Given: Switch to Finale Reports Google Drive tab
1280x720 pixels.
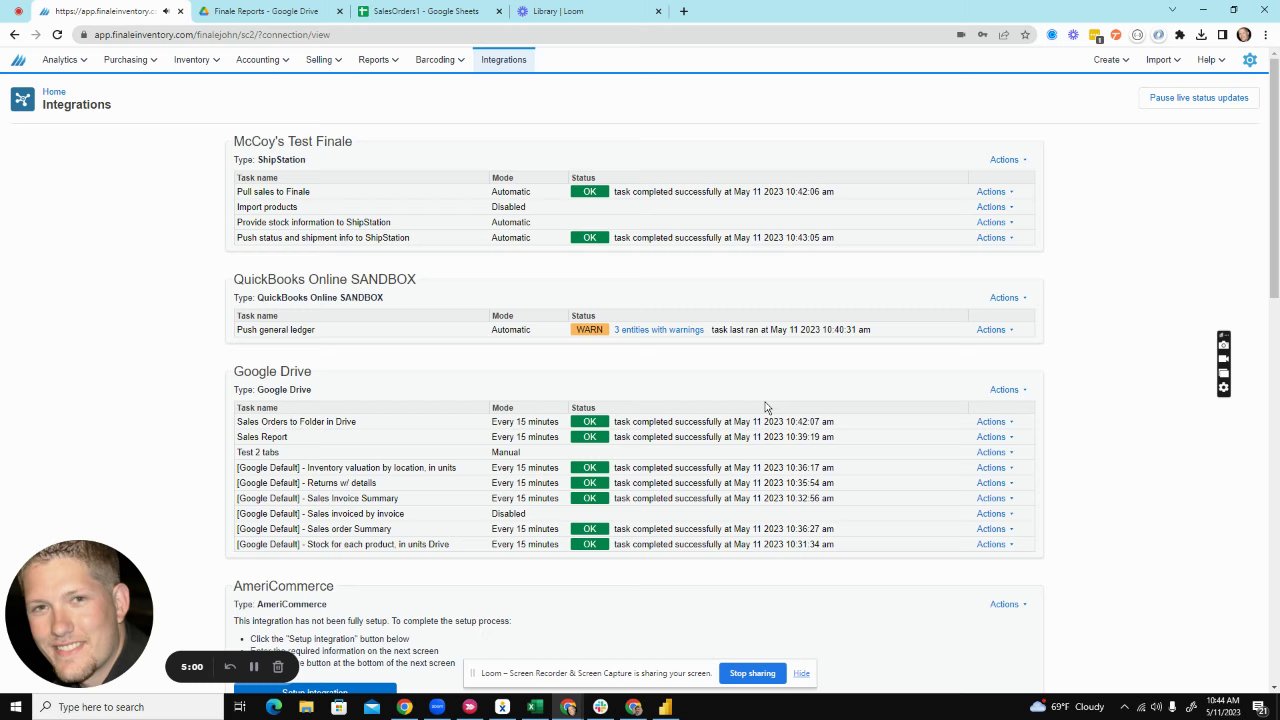Looking at the screenshot, I should 268,11.
